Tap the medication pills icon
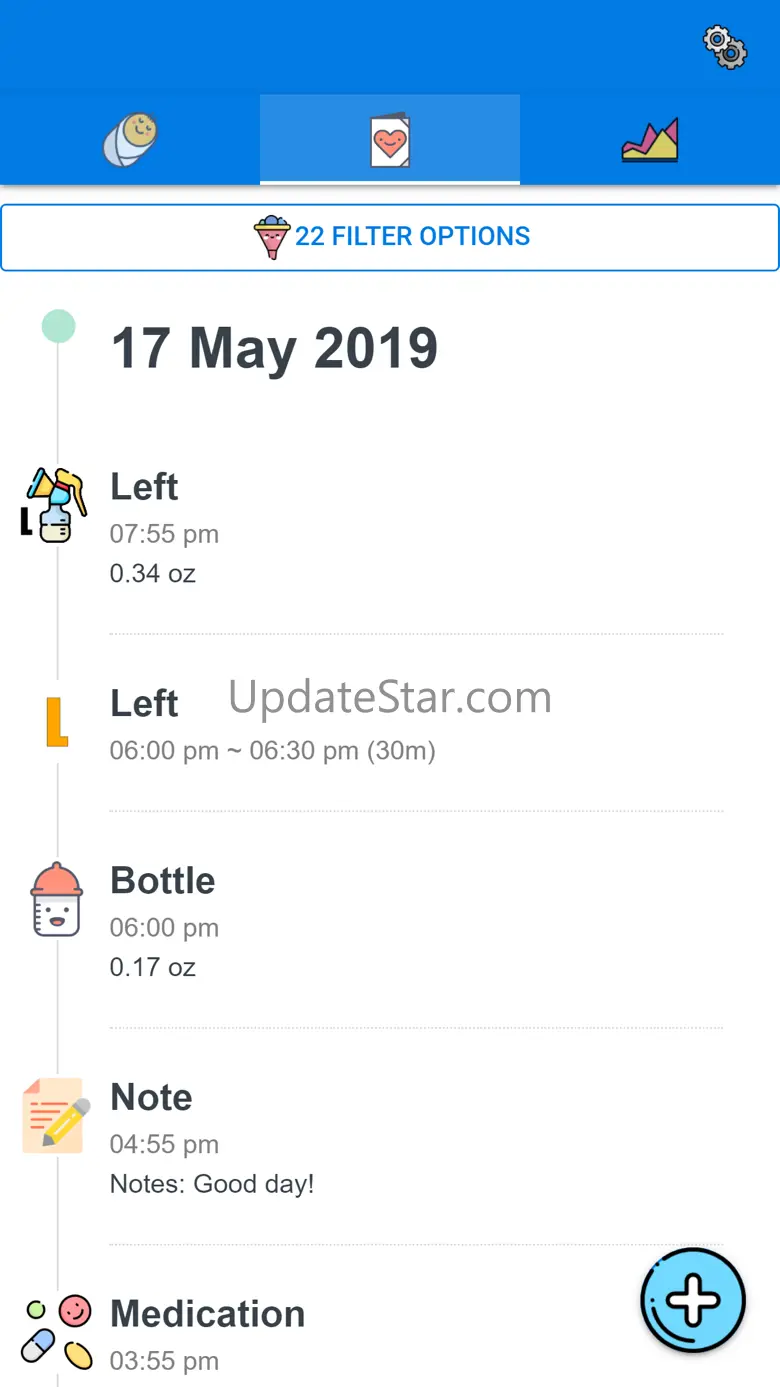The image size is (780, 1387). click(58, 1332)
